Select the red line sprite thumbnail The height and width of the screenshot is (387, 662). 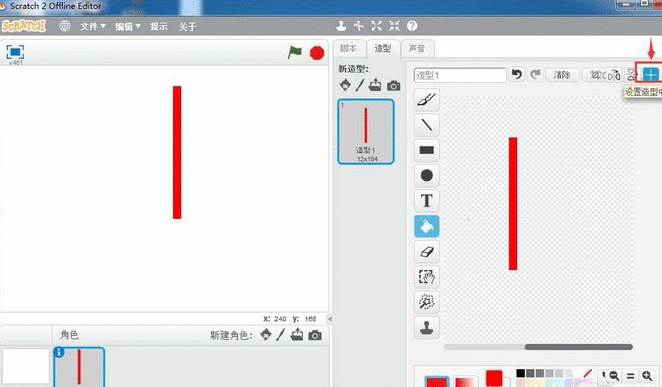coord(79,366)
